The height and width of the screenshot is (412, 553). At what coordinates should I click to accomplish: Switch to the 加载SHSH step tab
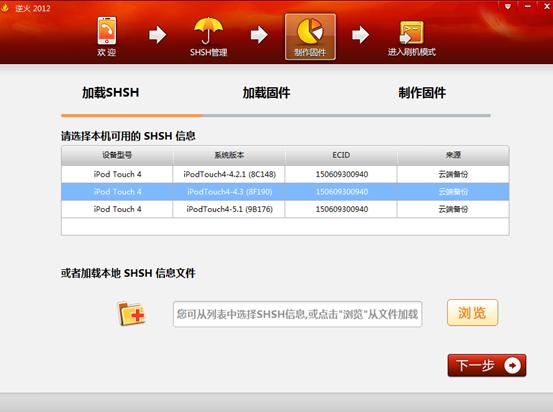coord(110,93)
